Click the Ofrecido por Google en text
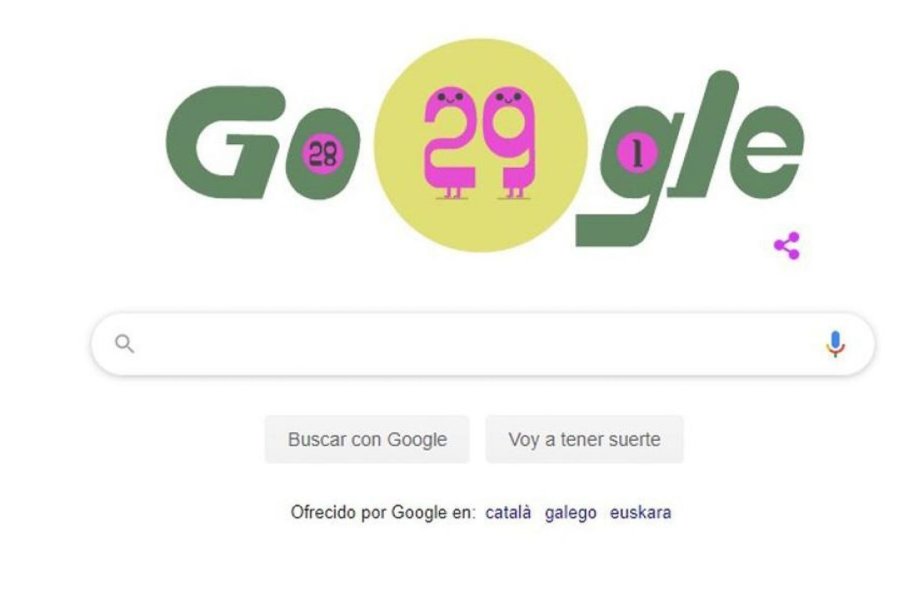 coord(383,512)
